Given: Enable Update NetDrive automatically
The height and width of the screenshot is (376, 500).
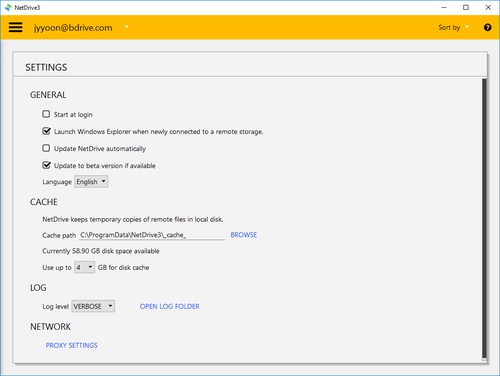Looking at the screenshot, I should pos(46,148).
